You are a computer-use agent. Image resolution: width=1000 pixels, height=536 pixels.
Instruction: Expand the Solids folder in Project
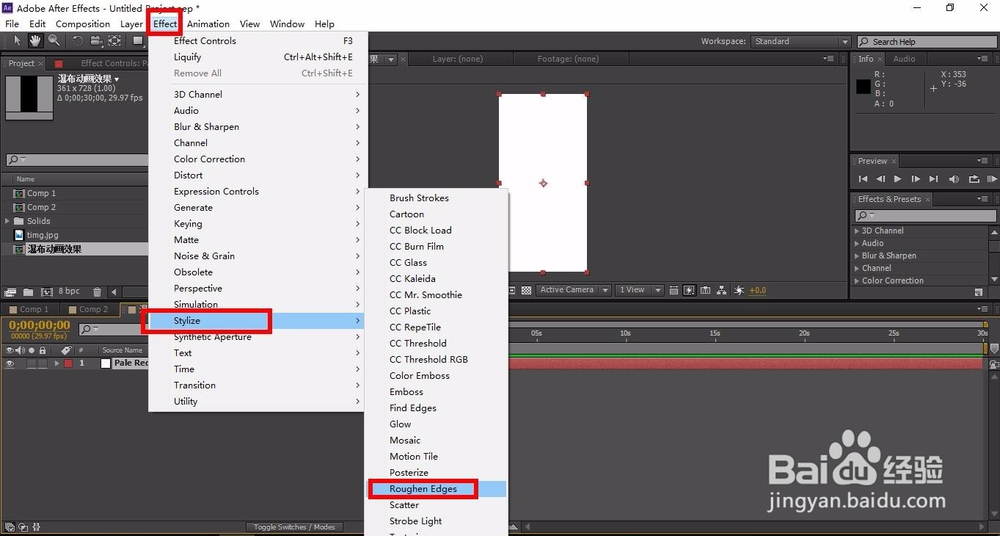point(7,221)
